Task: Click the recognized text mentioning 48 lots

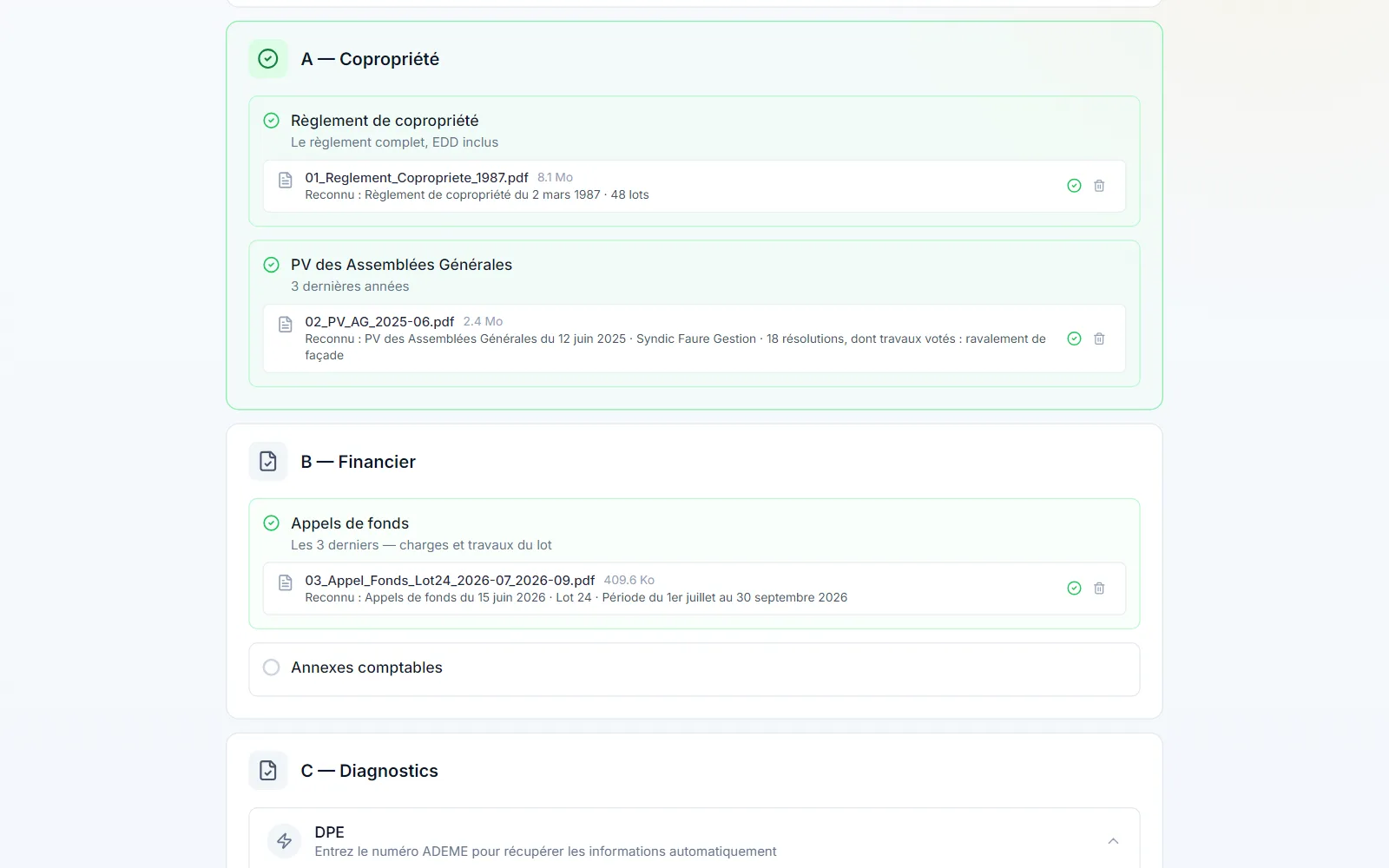Action: tap(477, 195)
